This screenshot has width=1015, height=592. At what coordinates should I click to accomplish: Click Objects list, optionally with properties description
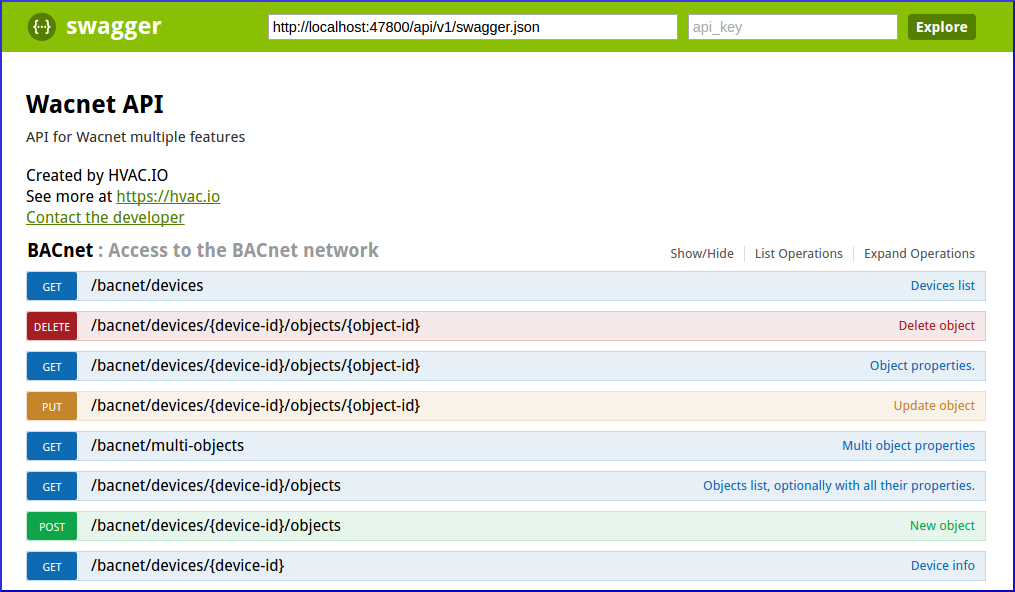click(x=838, y=486)
